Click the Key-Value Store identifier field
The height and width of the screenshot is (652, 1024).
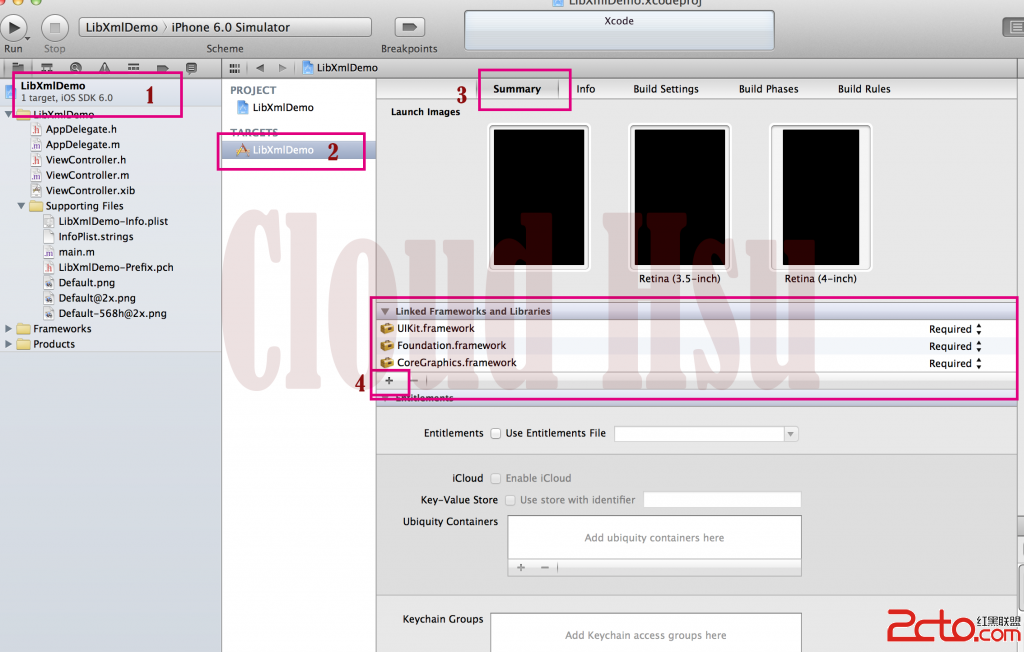pos(722,500)
